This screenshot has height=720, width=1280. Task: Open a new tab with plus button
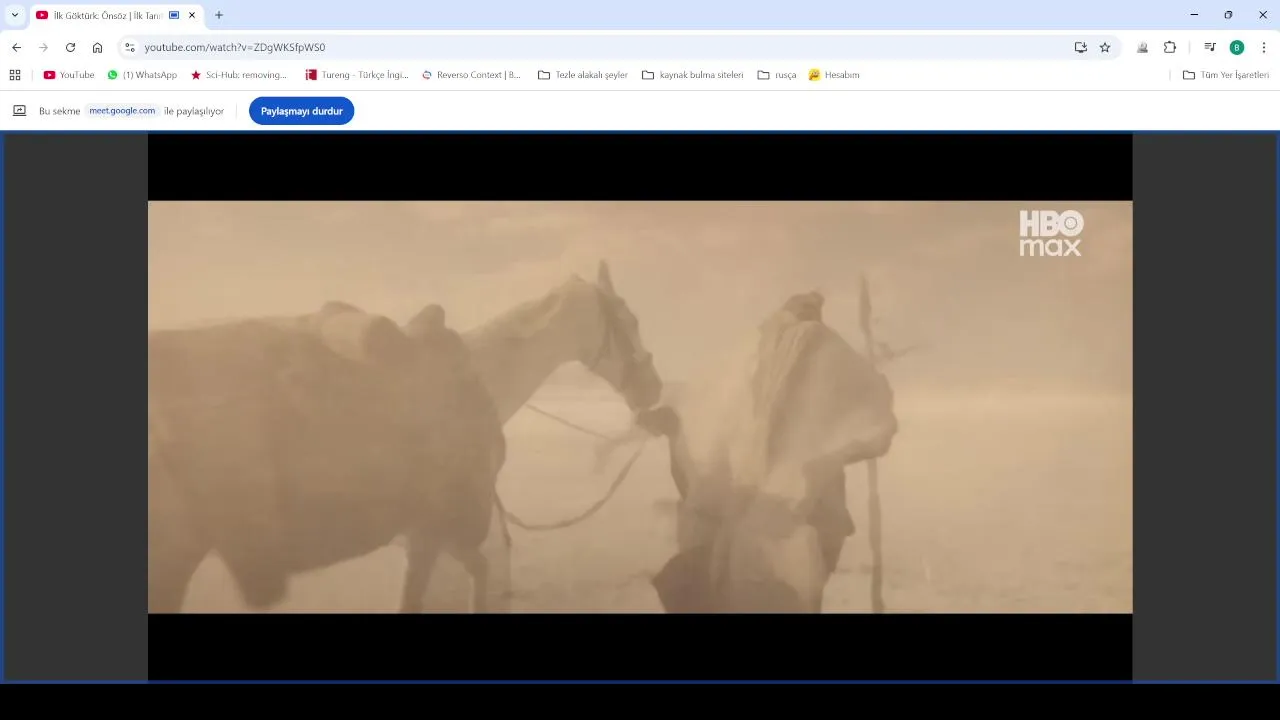[219, 15]
